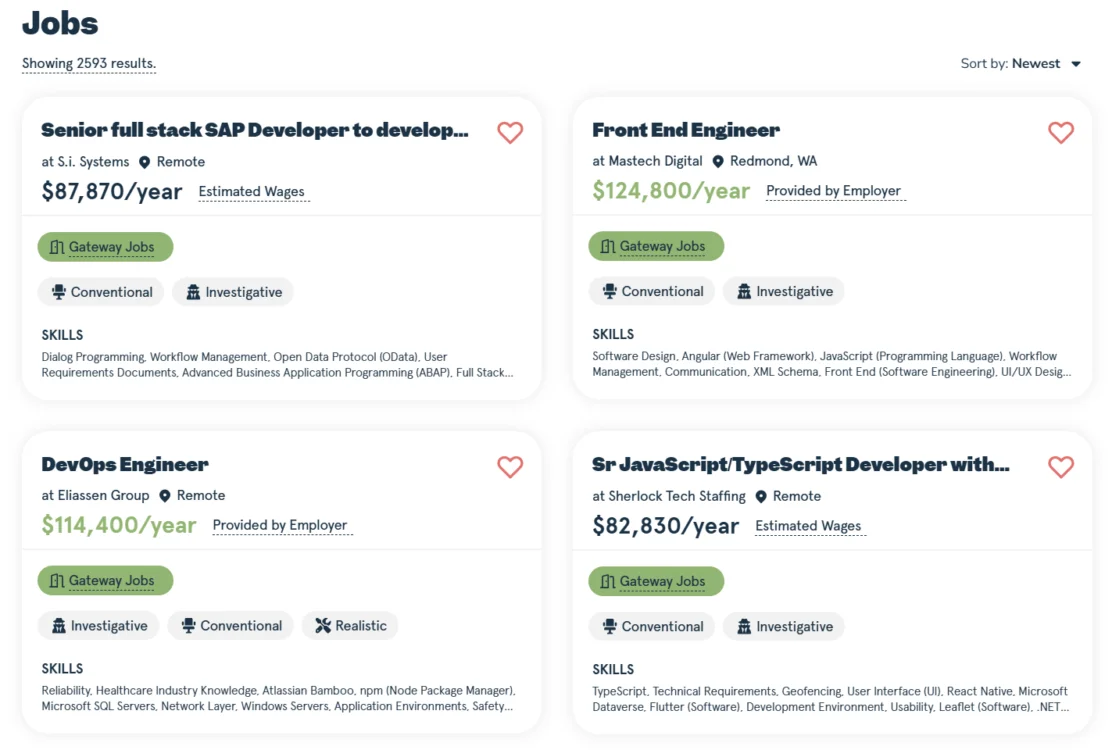Click Gateway Jobs badge on S.i. Systems card

(x=105, y=247)
